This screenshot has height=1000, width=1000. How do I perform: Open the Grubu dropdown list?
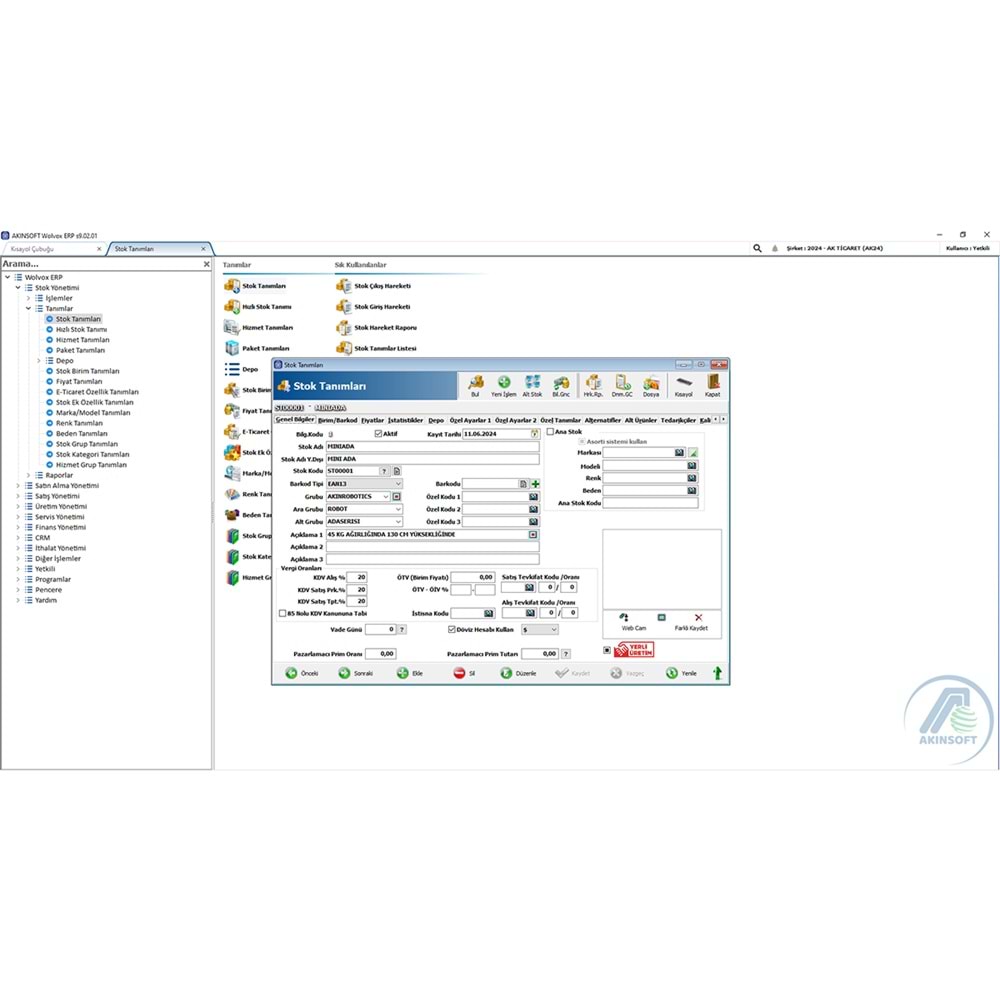coord(386,496)
